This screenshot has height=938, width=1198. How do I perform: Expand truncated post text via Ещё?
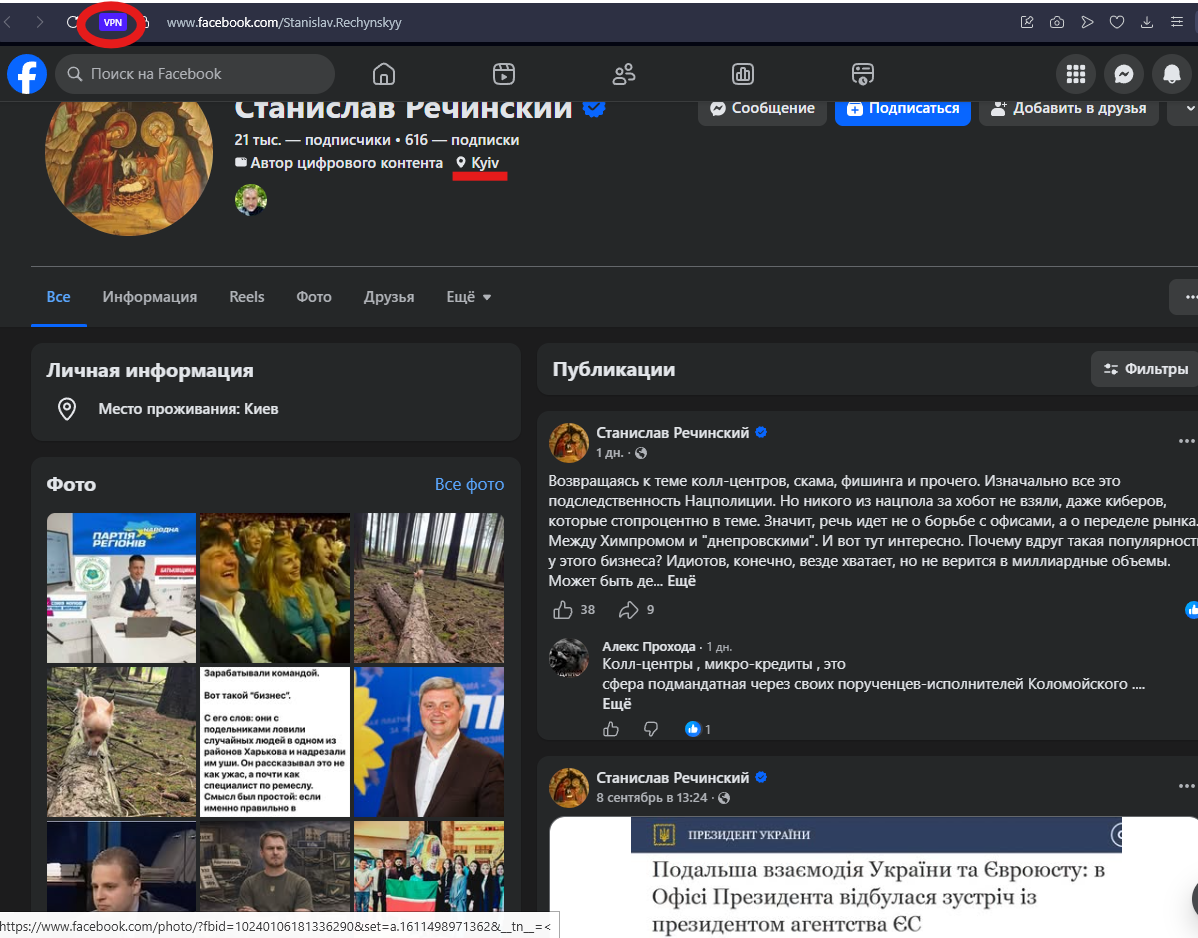682,581
